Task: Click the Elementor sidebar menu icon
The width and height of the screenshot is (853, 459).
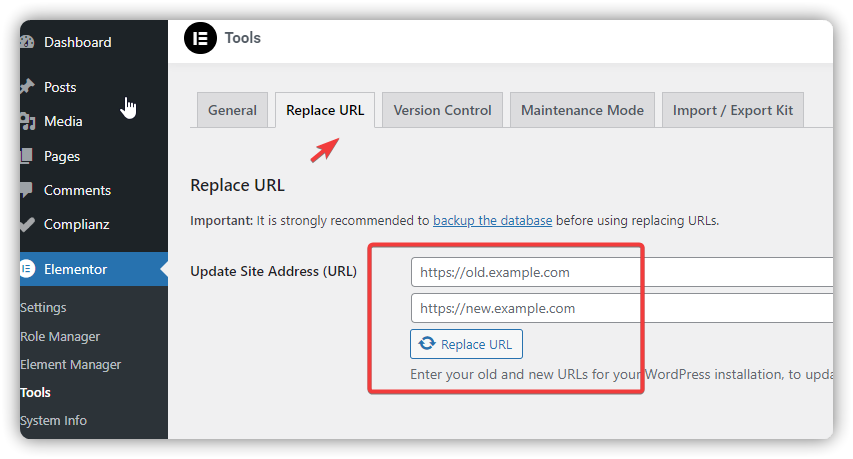Action: (x=27, y=269)
